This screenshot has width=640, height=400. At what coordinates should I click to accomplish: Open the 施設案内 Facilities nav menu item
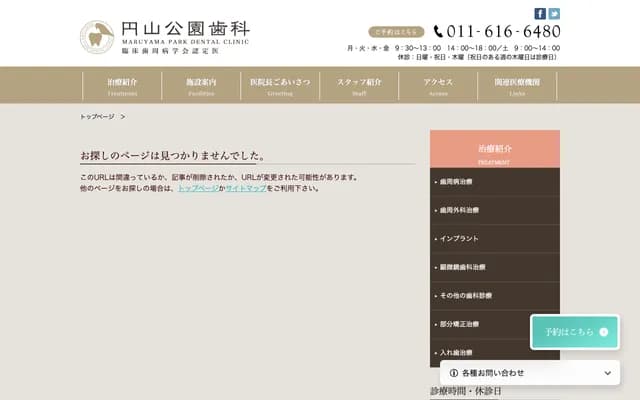click(x=201, y=86)
